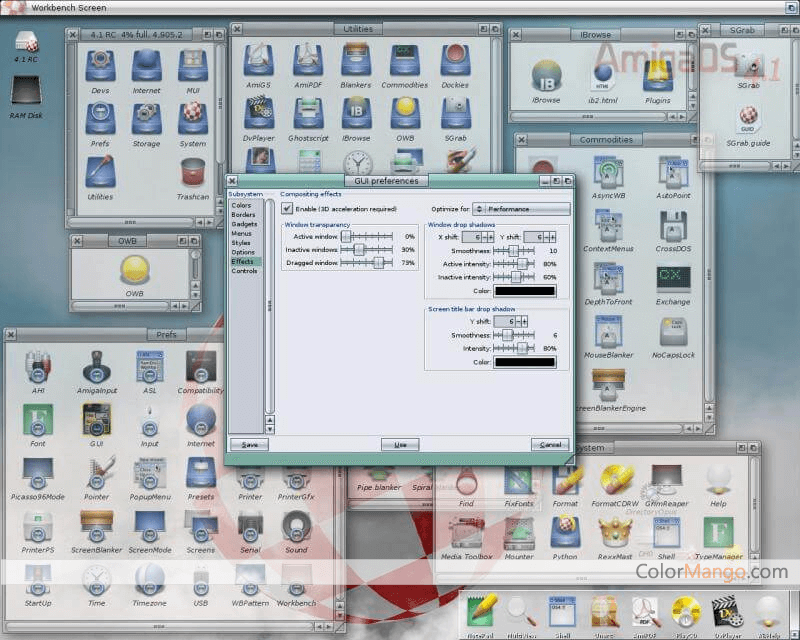Click the Inactive windows transparency slider
Image resolution: width=800 pixels, height=640 pixels.
[x=367, y=250]
